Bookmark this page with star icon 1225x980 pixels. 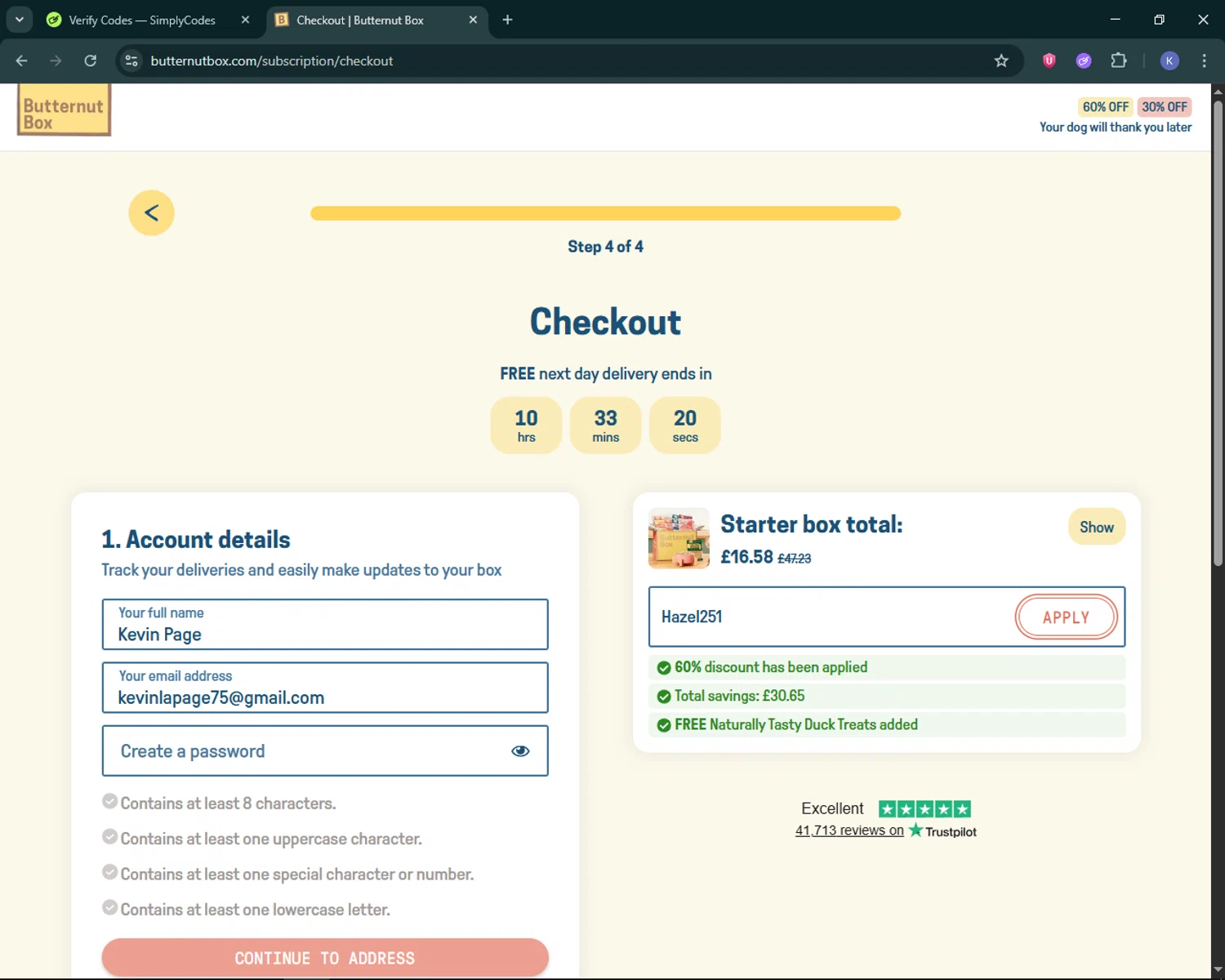(x=1001, y=60)
